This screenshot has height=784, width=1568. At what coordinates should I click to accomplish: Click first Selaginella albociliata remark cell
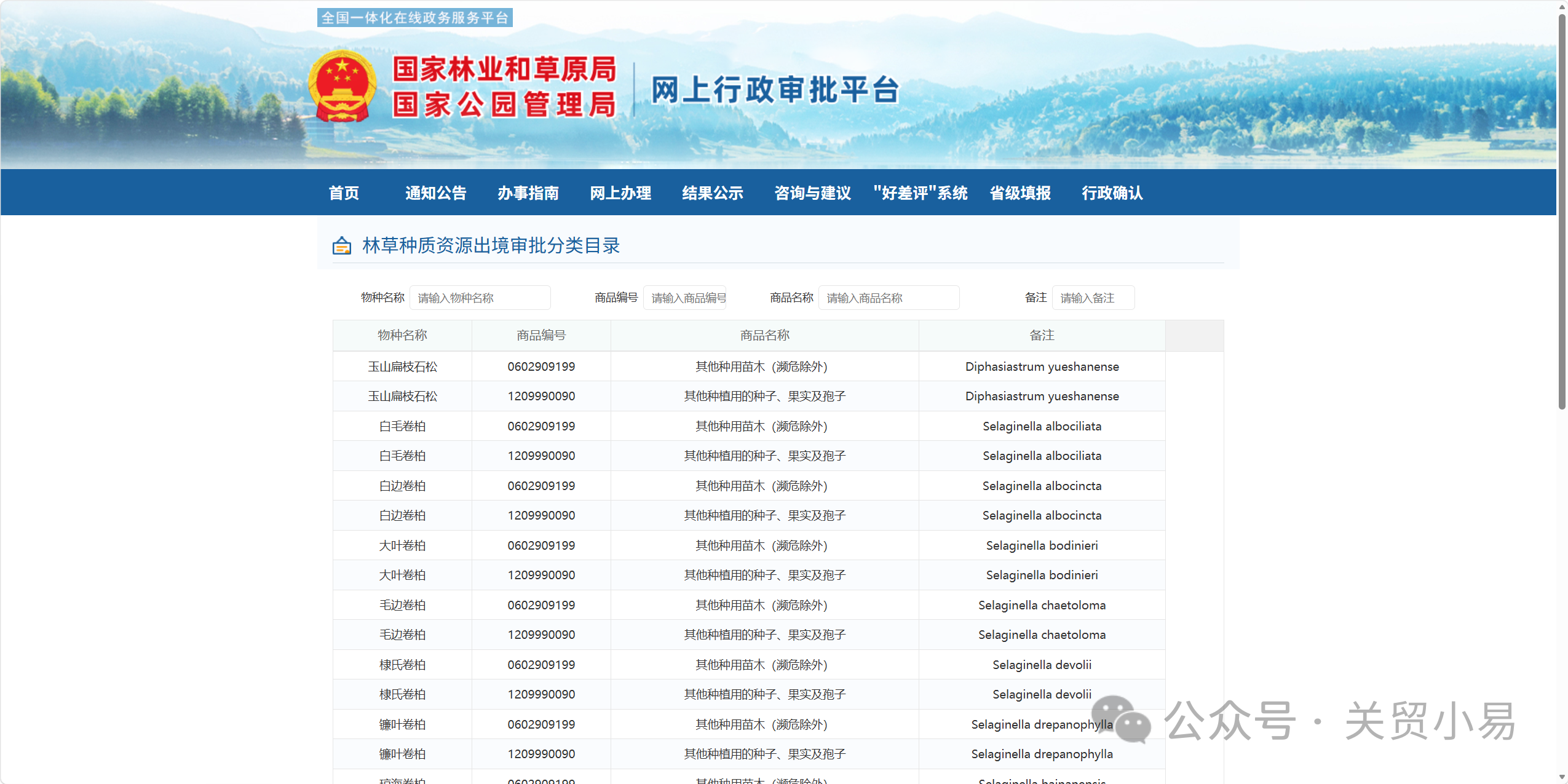pyautogui.click(x=1042, y=426)
